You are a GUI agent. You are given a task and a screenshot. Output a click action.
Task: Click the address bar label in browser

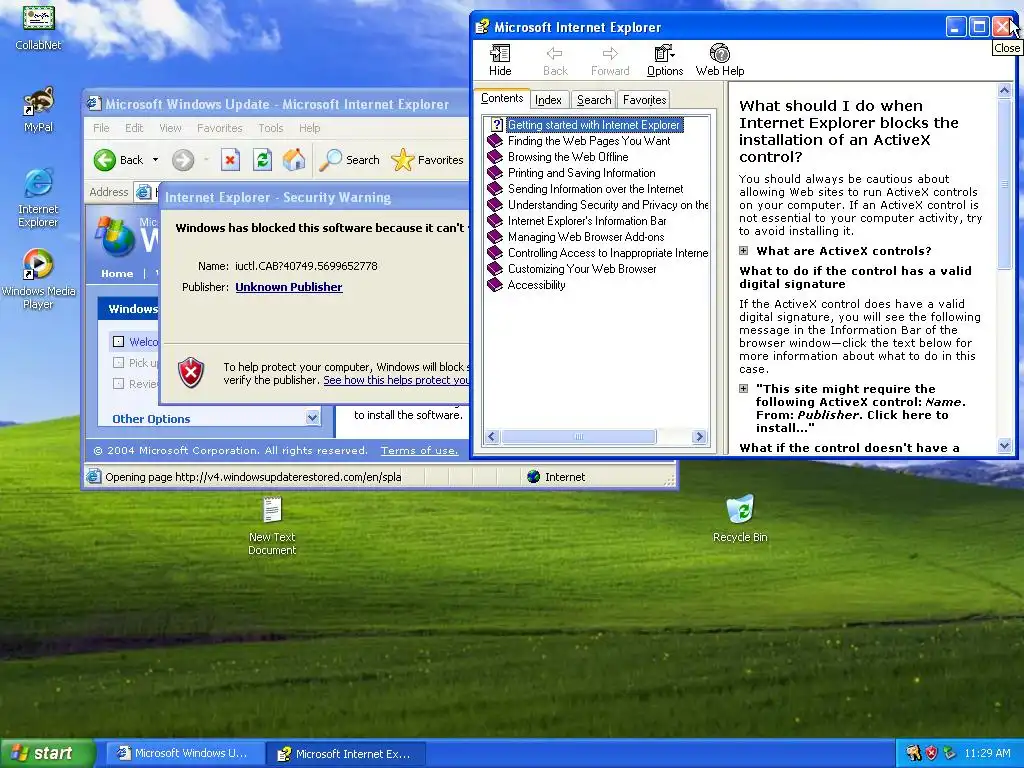tap(108, 192)
